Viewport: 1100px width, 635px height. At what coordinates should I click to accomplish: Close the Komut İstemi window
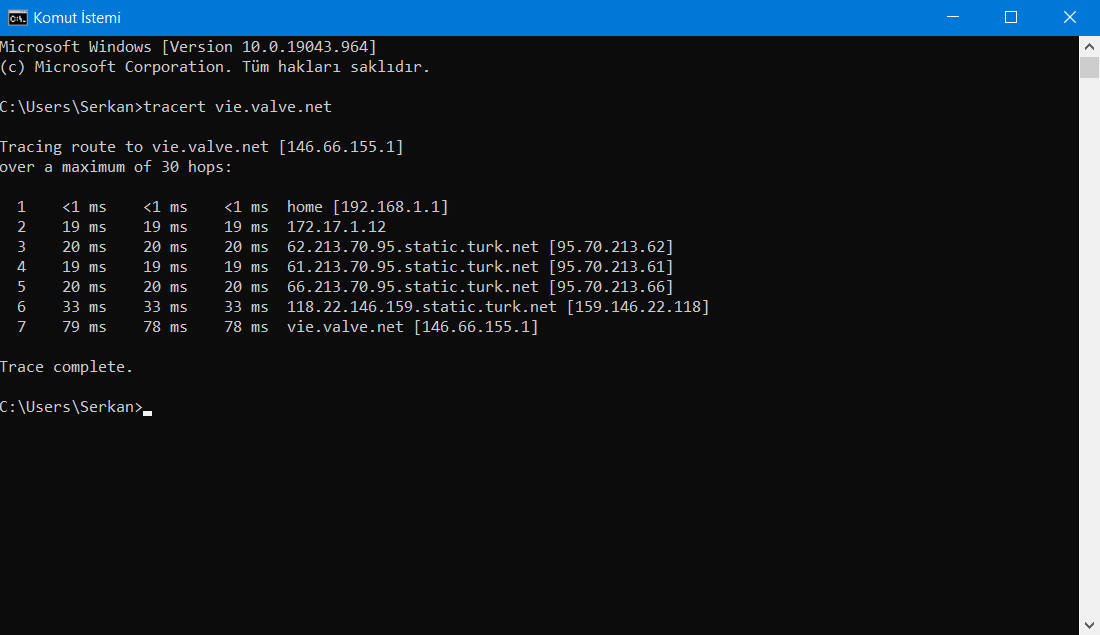point(1070,18)
